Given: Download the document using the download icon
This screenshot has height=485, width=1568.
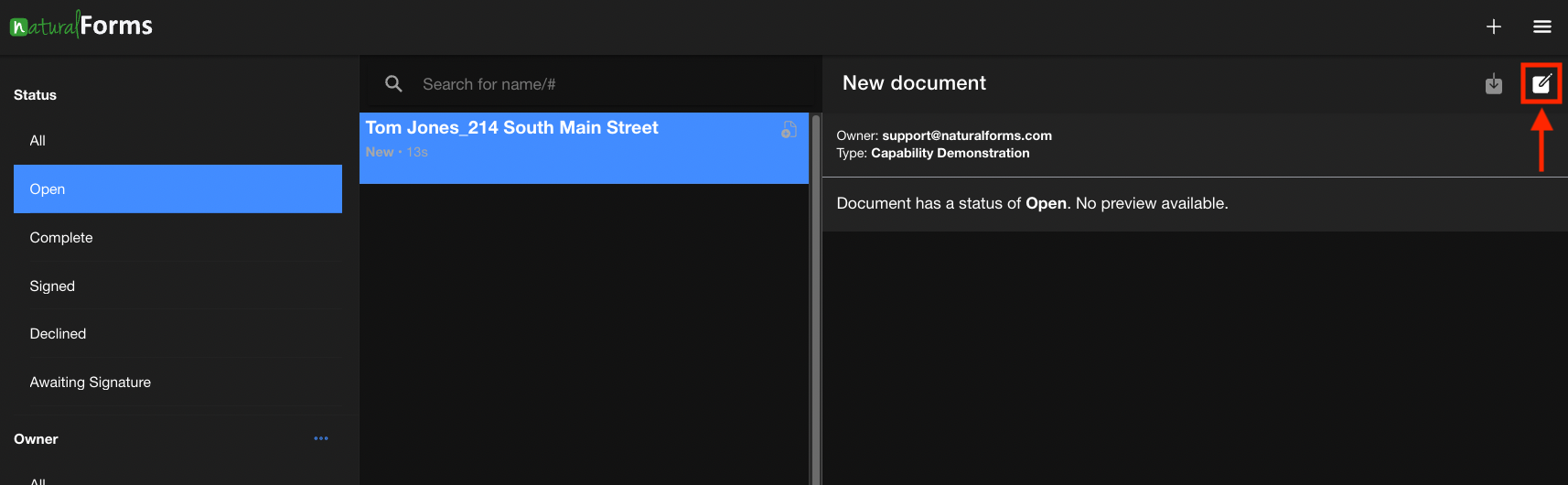Looking at the screenshot, I should coord(1494,84).
